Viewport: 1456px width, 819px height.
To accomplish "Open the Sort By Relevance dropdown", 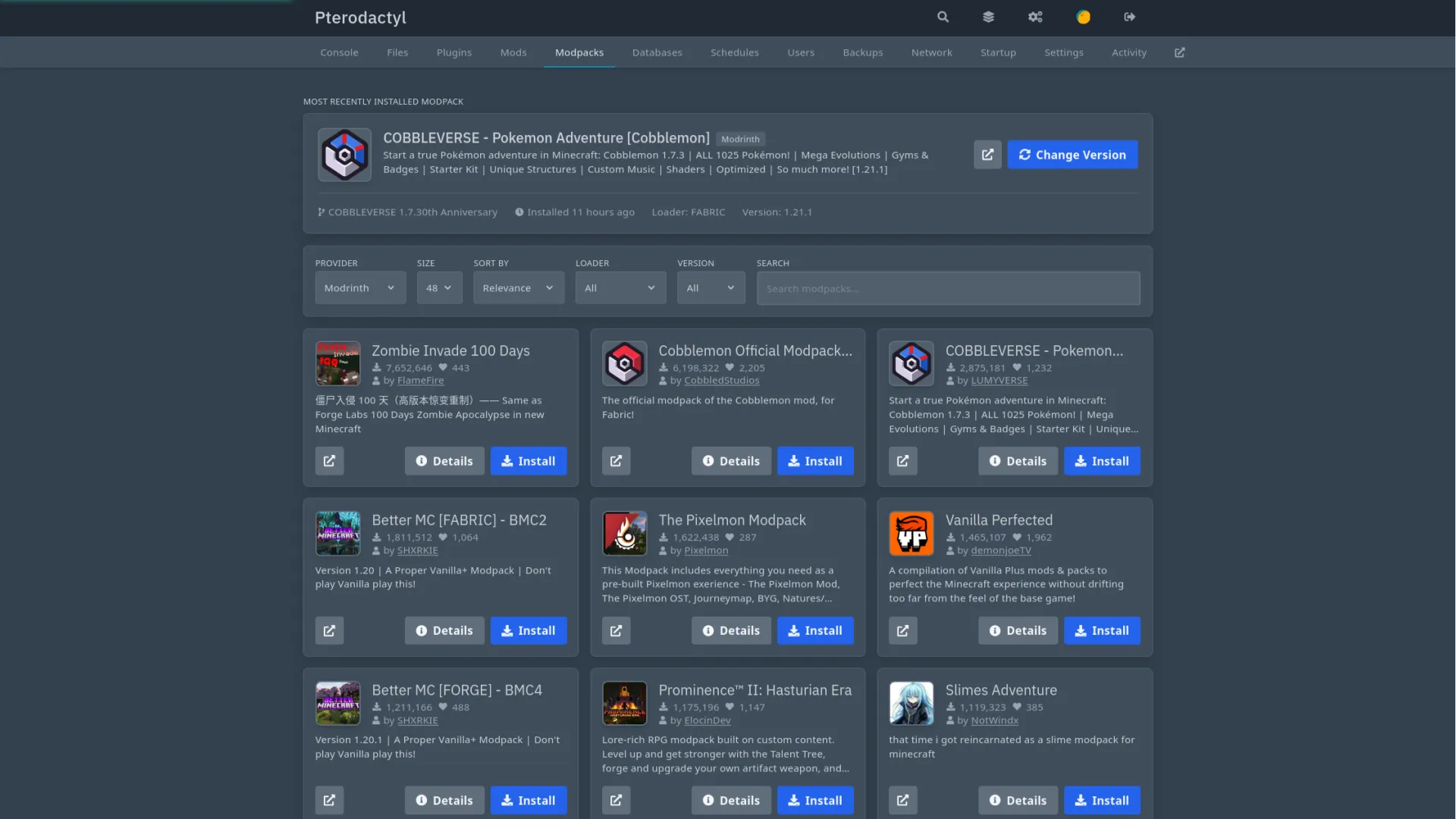I will tap(518, 288).
